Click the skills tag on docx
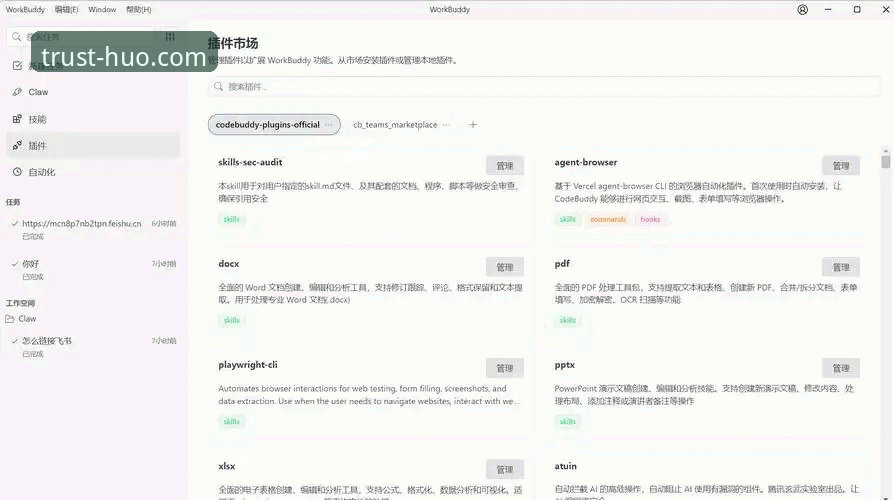Screen dimensions: 894x500 (231, 320)
